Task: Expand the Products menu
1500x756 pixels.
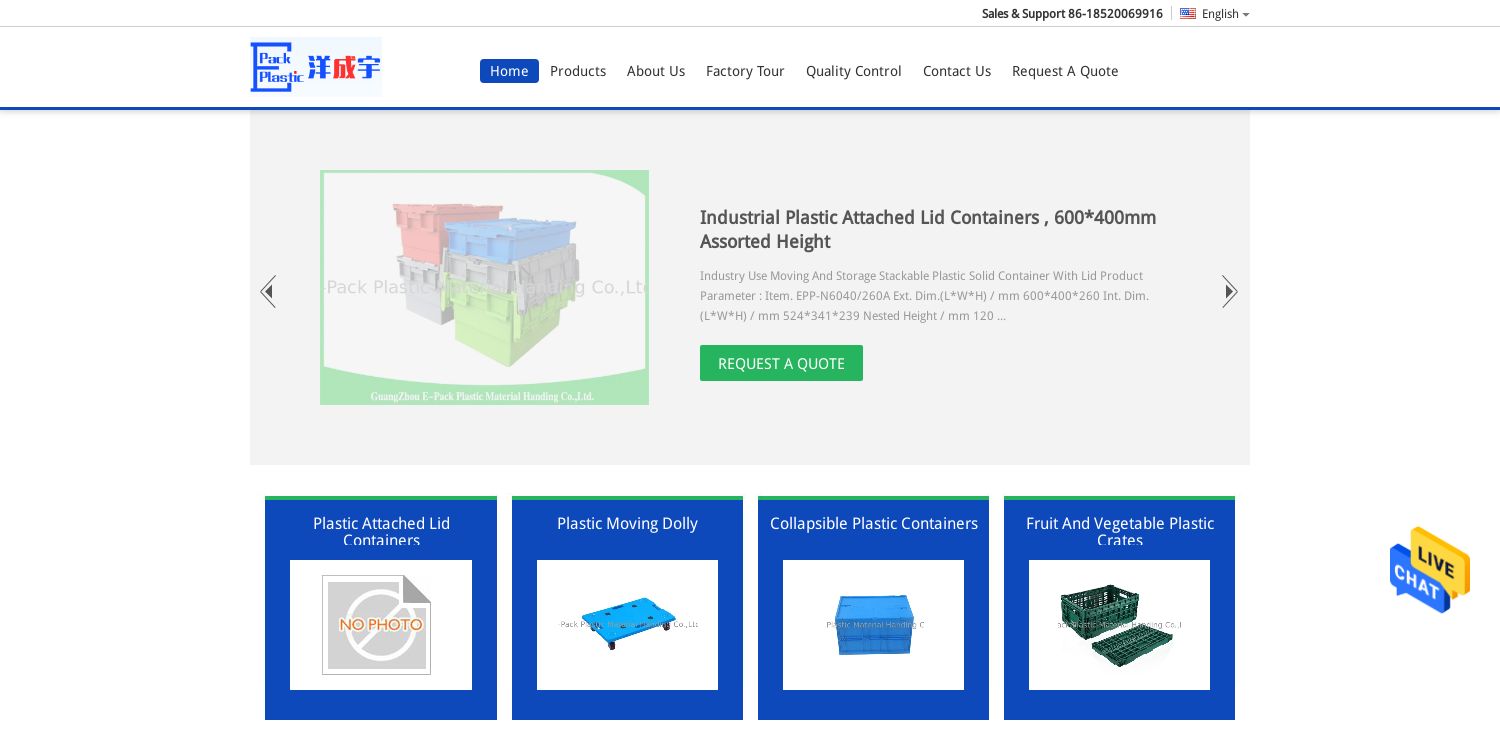Action: pyautogui.click(x=578, y=71)
